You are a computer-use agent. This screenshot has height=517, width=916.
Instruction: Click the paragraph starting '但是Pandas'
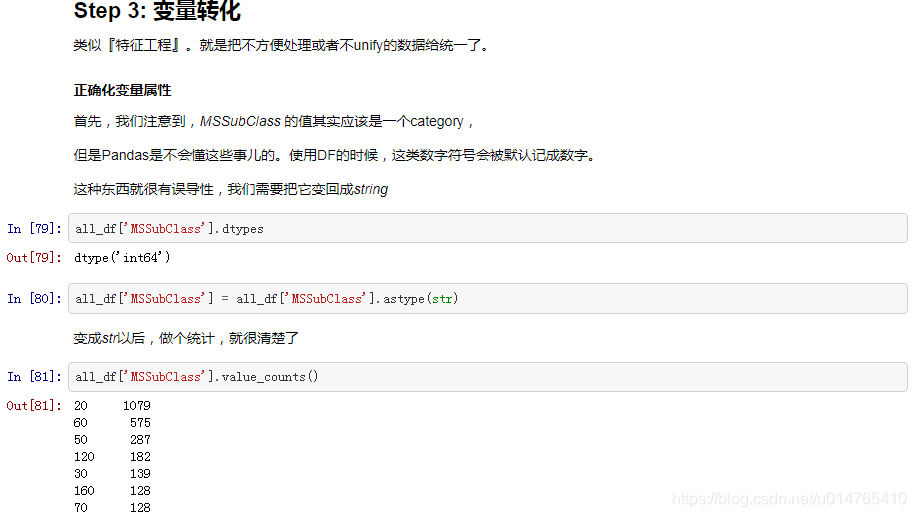click(x=335, y=155)
